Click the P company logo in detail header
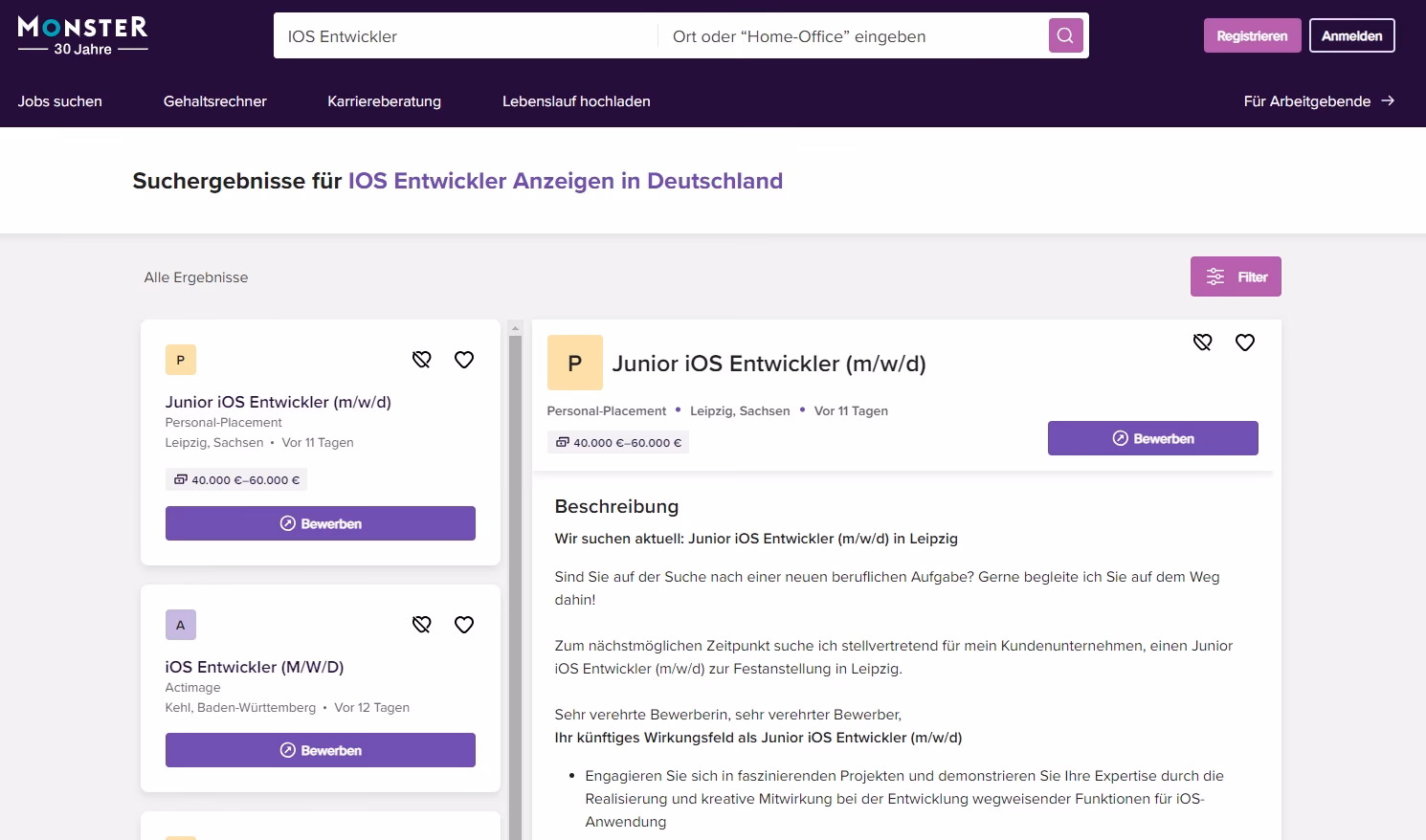The image size is (1426, 840). pos(575,363)
